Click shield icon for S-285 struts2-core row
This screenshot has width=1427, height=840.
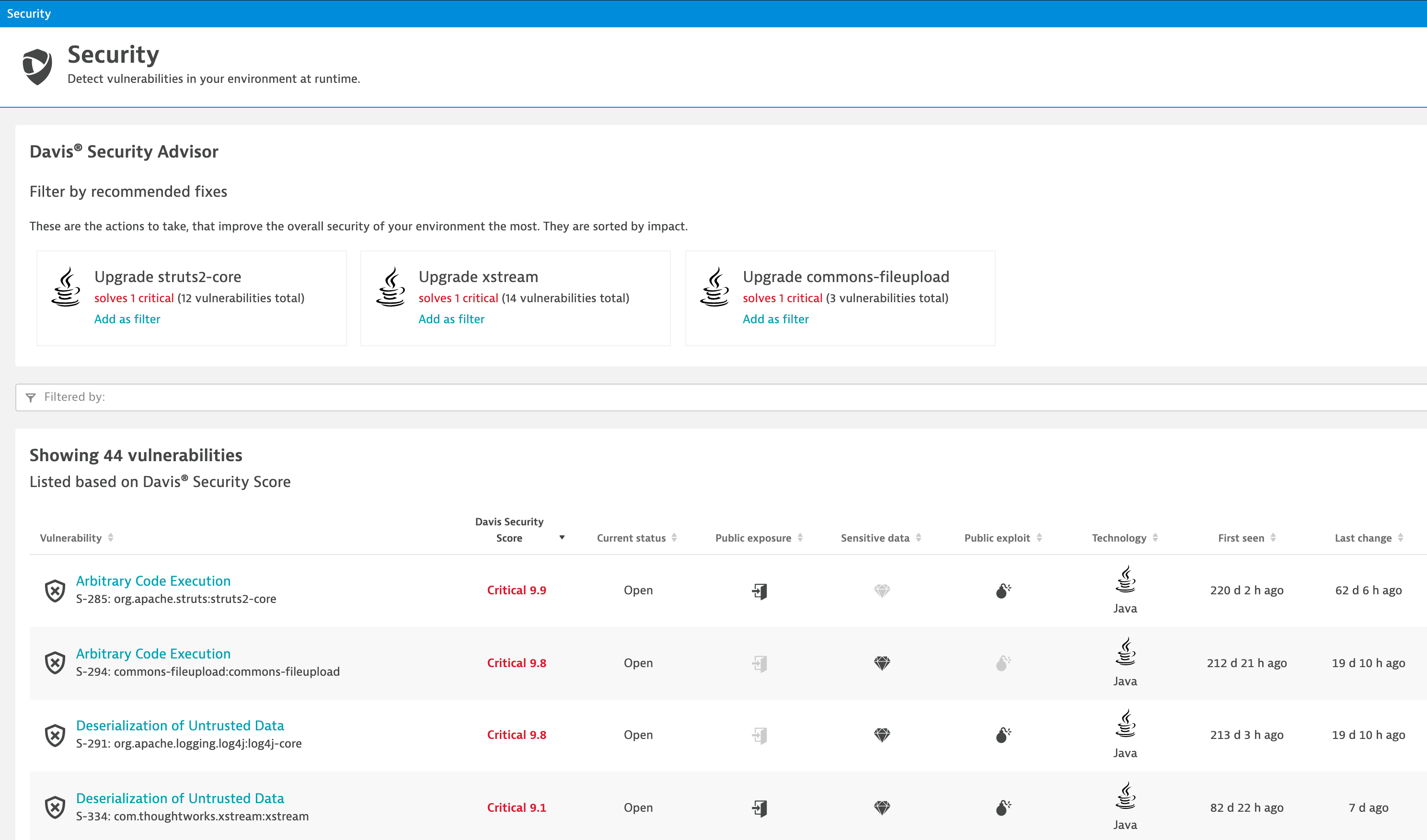coord(55,590)
